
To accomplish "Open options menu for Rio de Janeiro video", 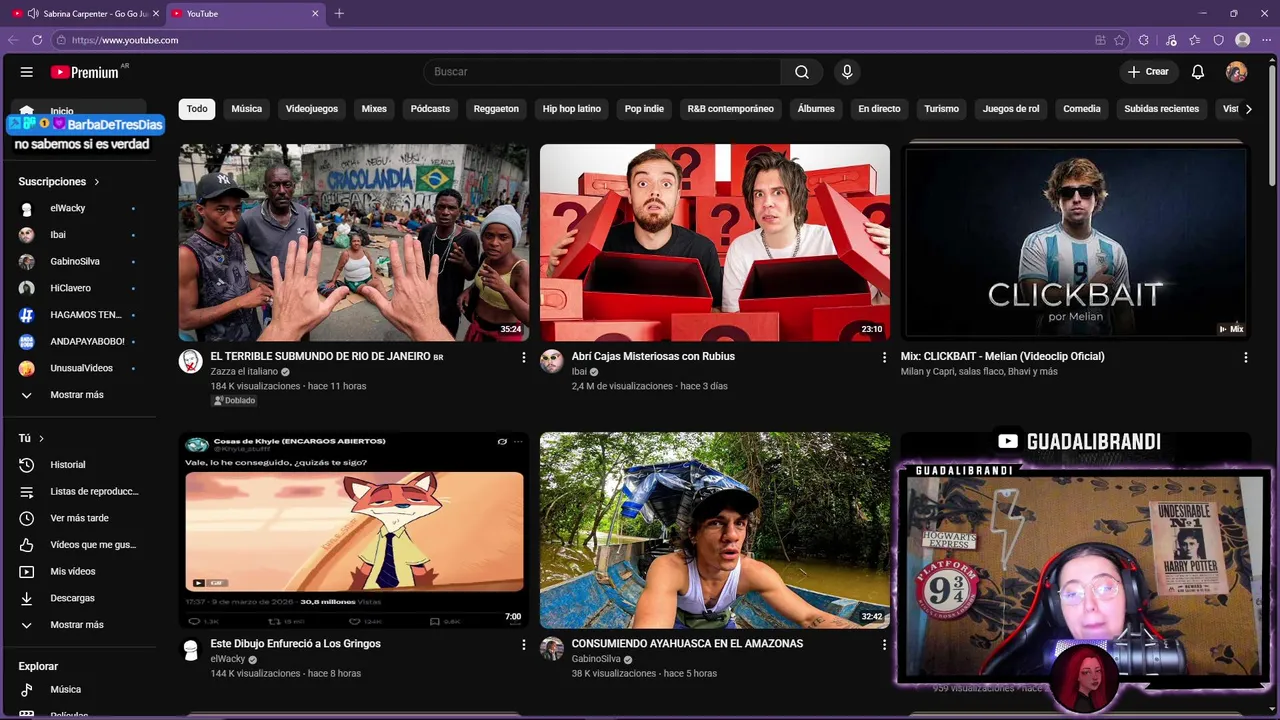I will 523,357.
